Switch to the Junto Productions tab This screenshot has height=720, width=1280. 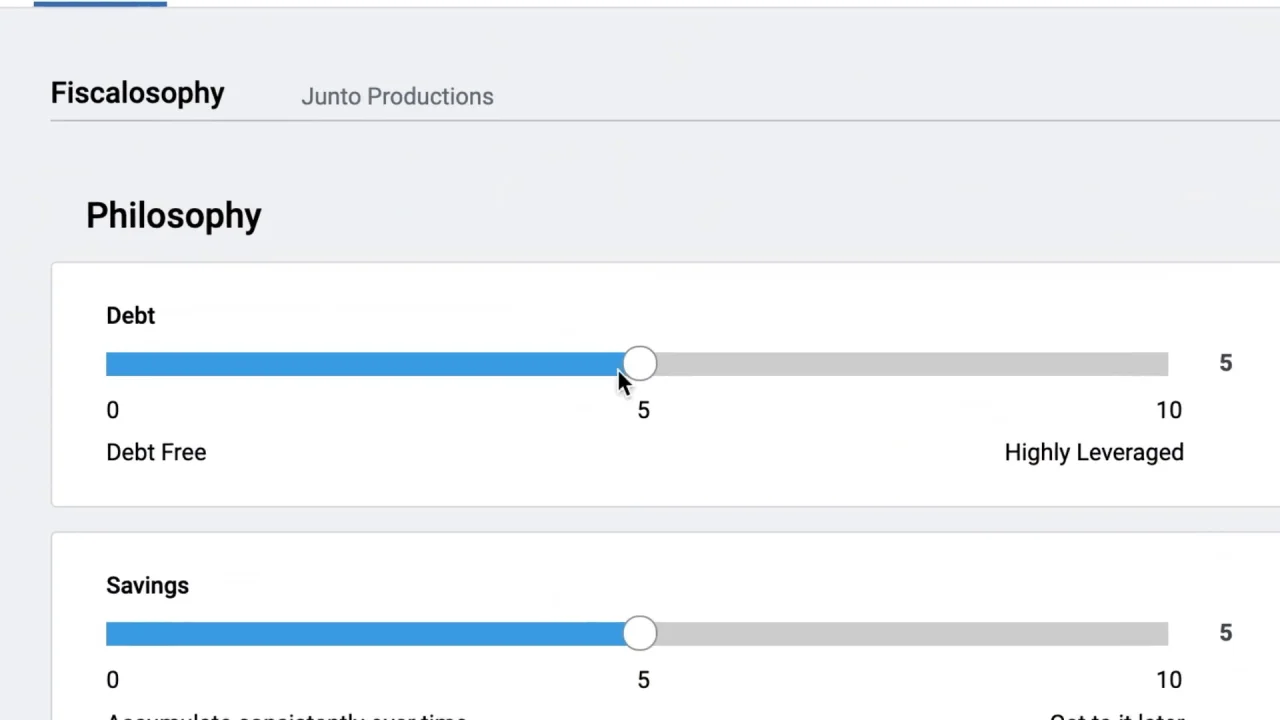[x=397, y=96]
